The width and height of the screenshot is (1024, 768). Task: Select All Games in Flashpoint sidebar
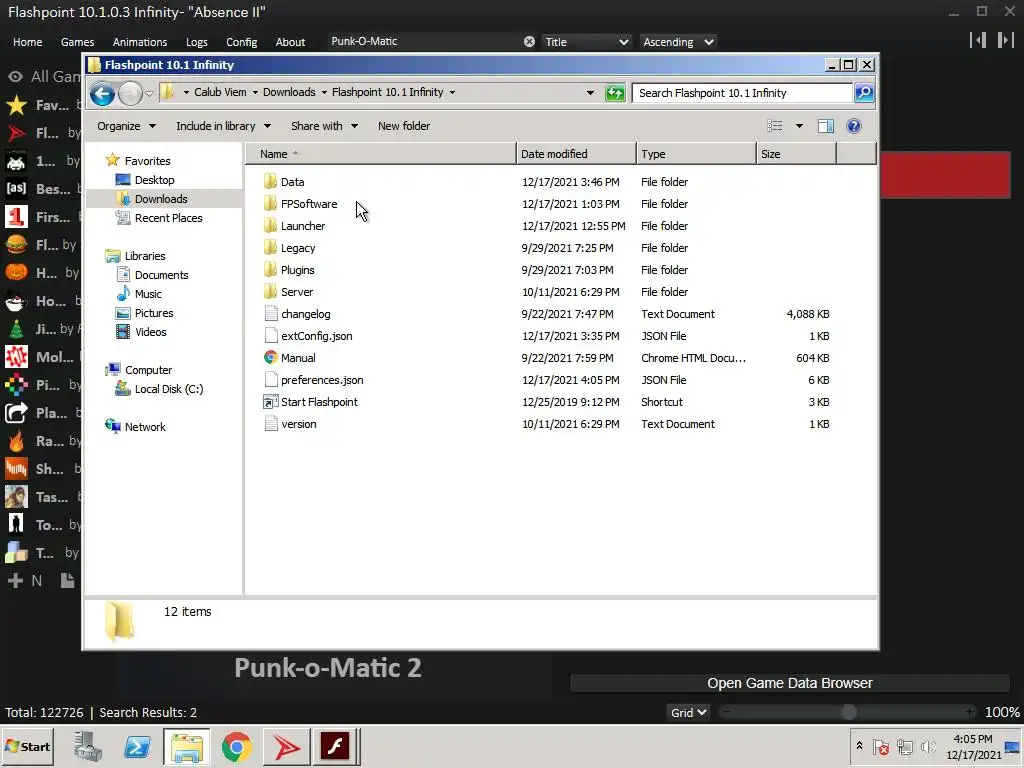click(x=43, y=76)
